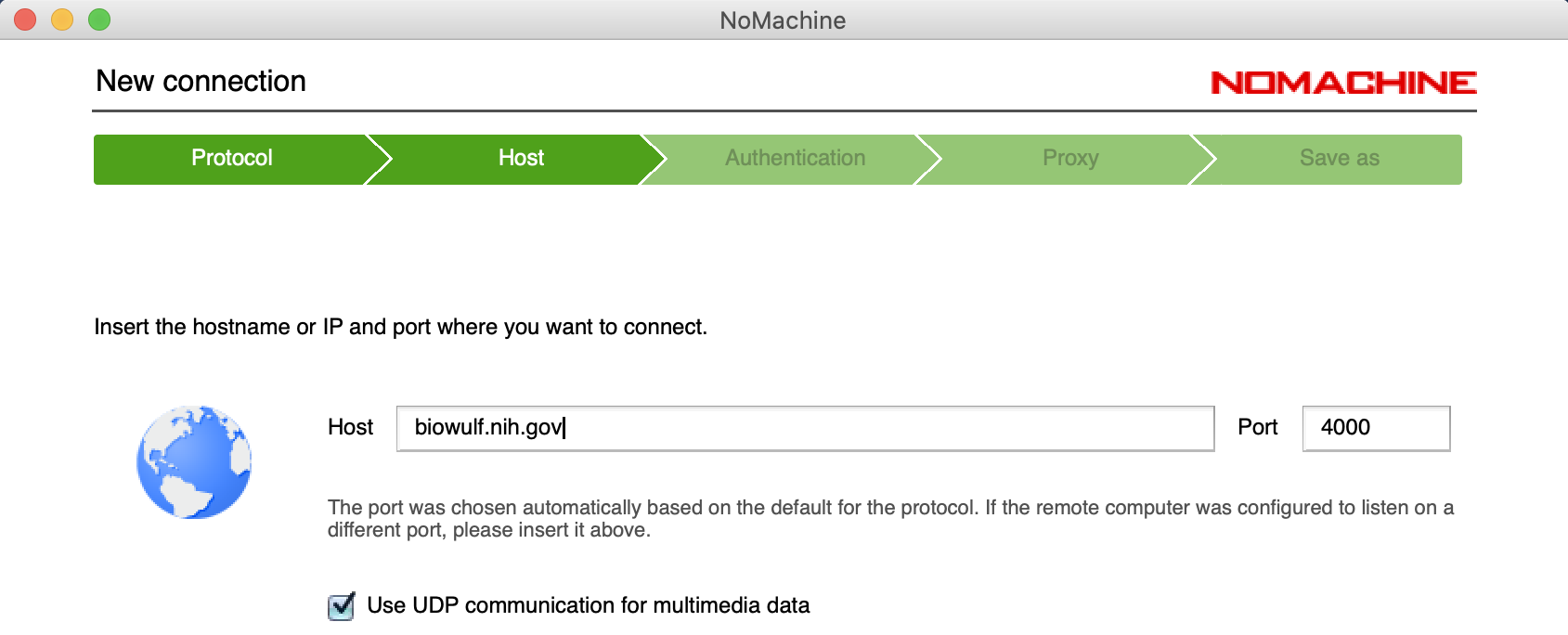
Task: Go back to the Protocol step
Action: point(231,159)
